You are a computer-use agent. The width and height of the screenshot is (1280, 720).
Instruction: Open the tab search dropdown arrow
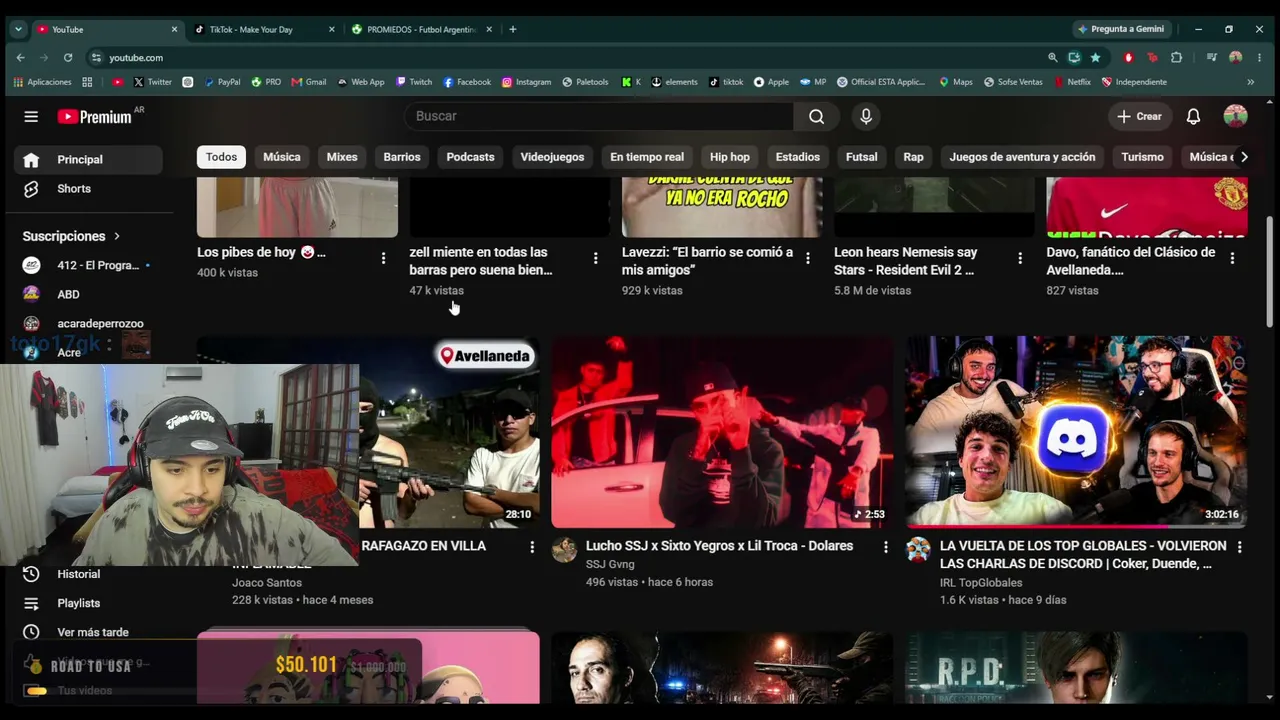(18, 30)
